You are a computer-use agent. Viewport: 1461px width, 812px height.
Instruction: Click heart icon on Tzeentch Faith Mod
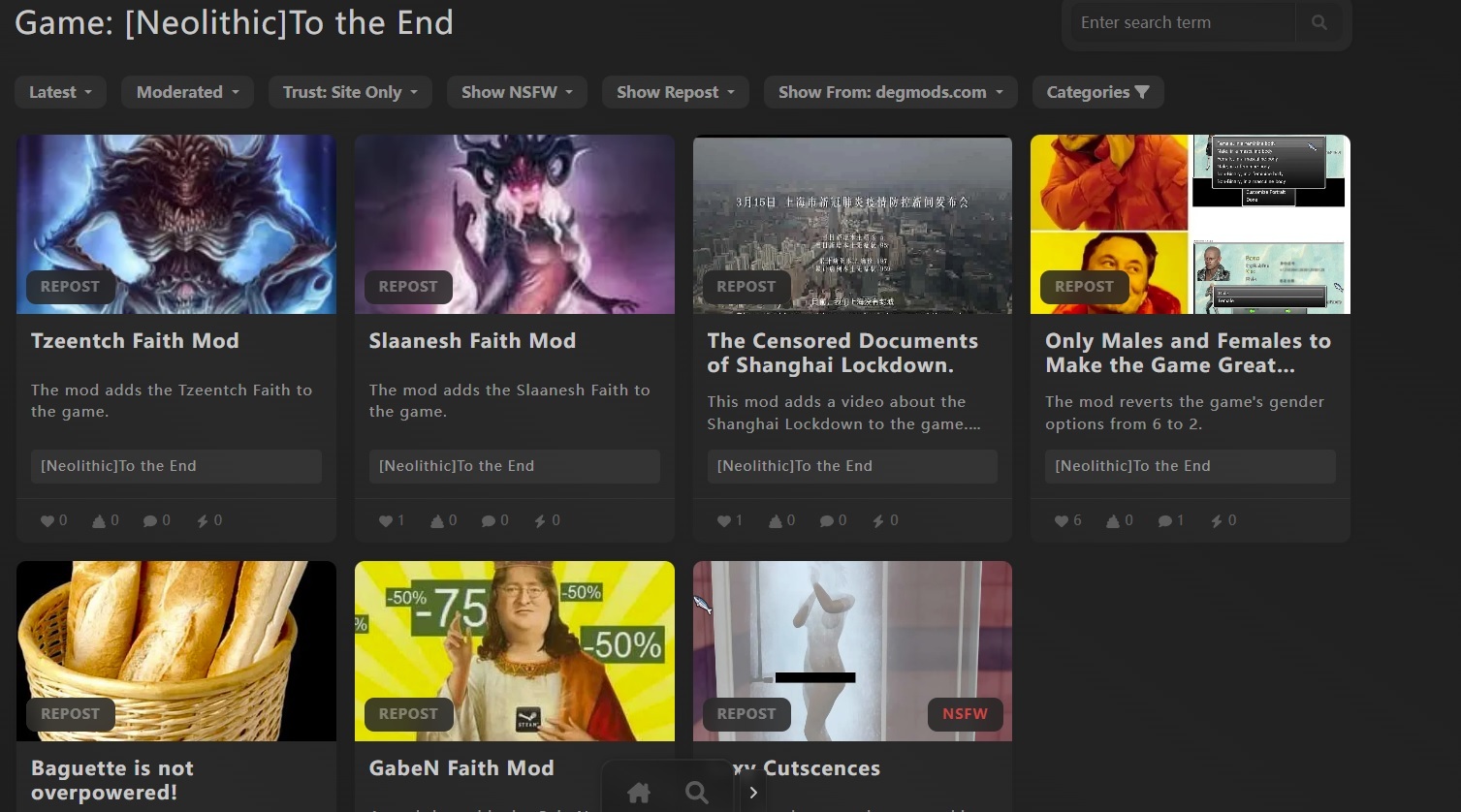pos(48,521)
